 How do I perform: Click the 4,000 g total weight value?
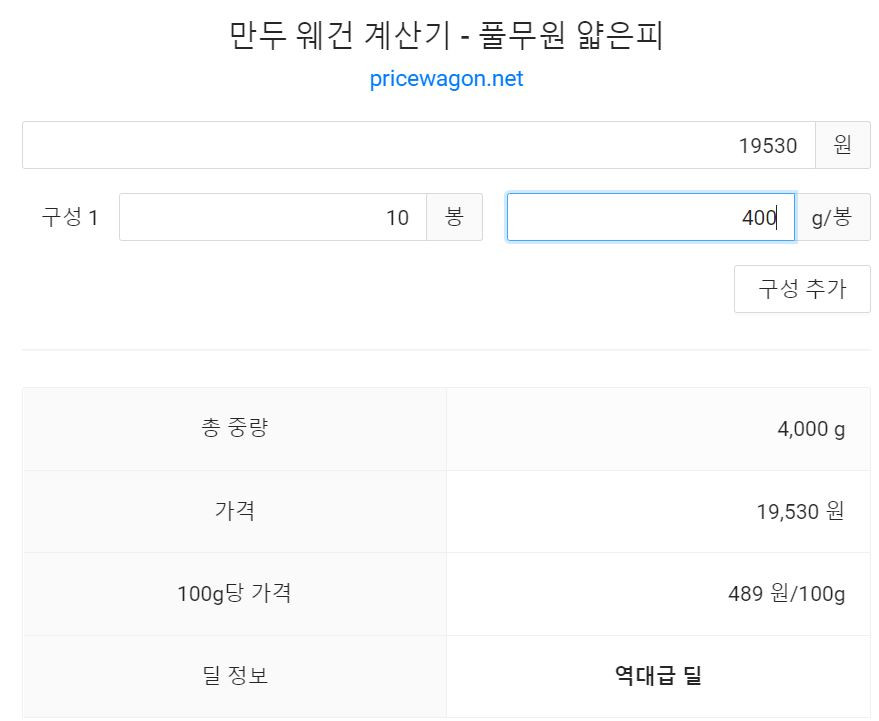click(811, 429)
